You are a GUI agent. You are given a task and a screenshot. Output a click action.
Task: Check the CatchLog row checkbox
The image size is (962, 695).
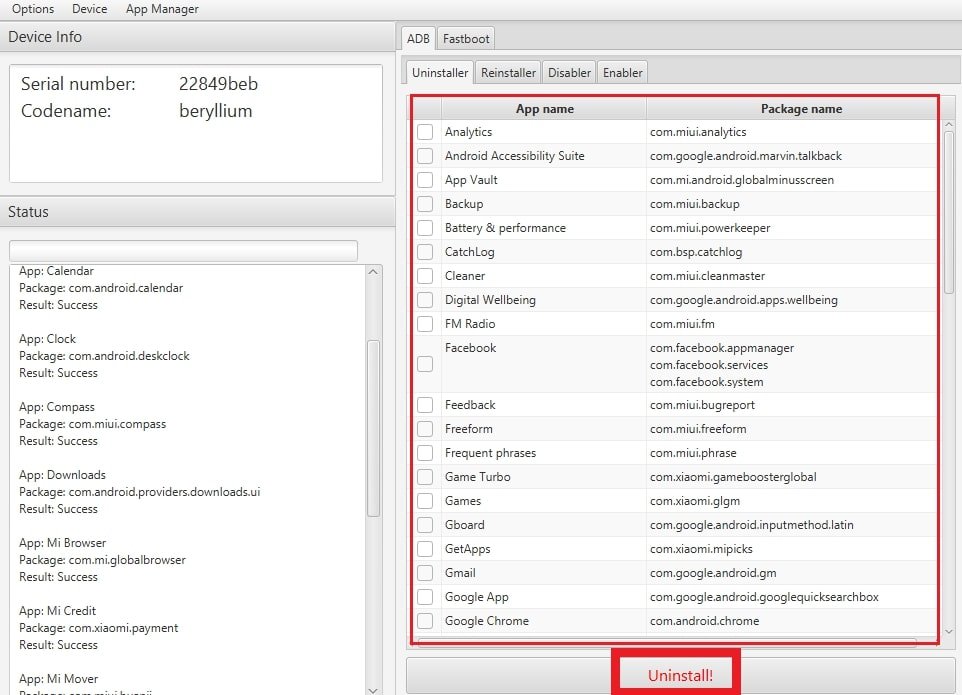[425, 252]
